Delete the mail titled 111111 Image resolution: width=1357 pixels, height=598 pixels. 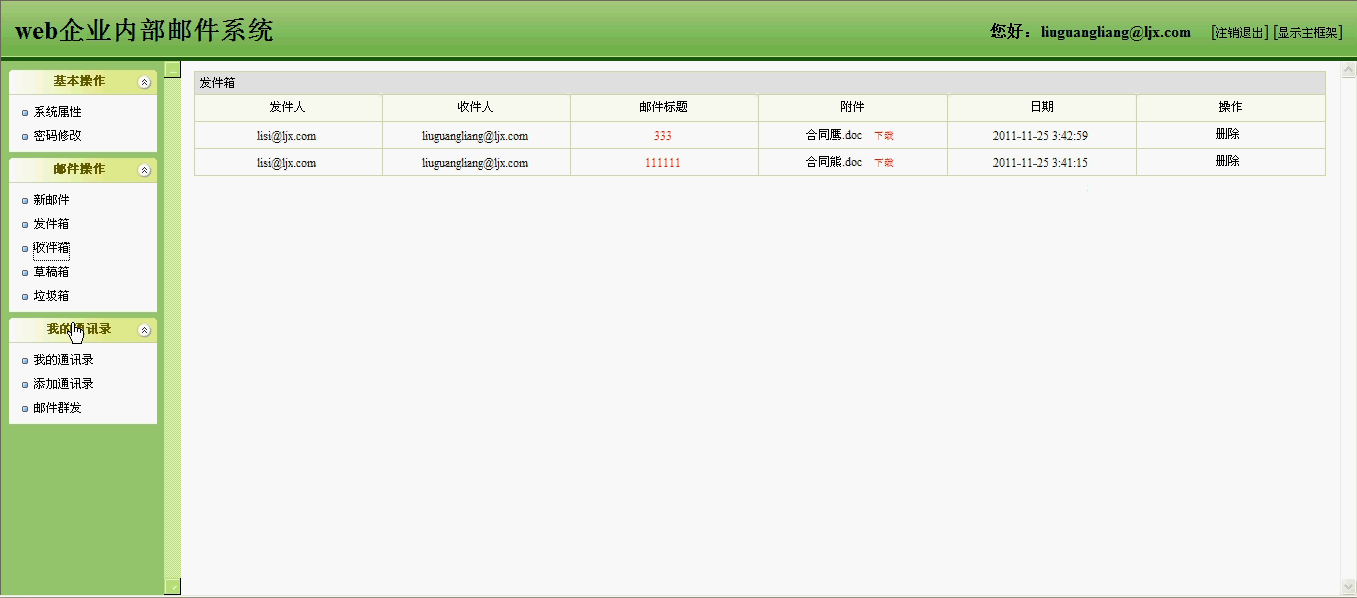(1228, 161)
